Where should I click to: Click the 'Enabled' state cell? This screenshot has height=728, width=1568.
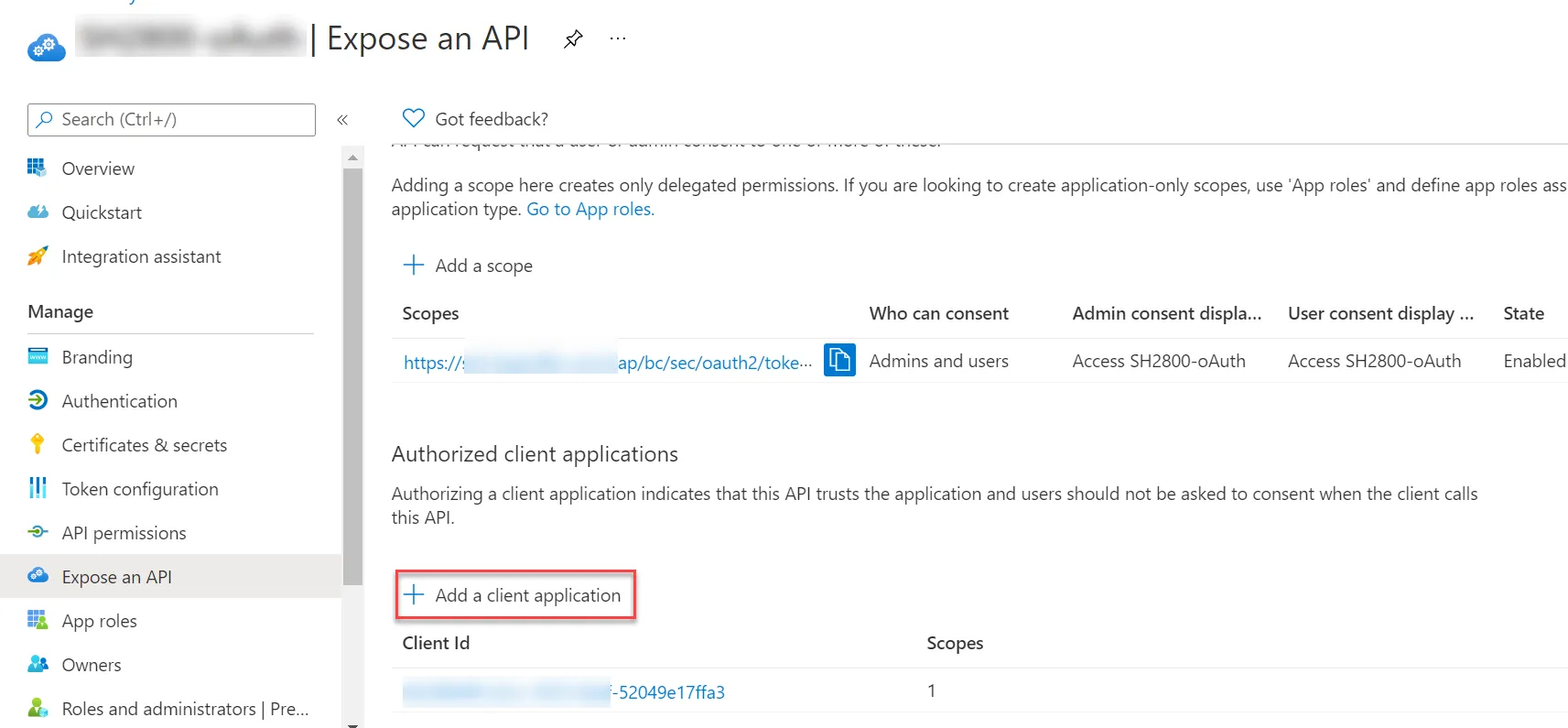pyautogui.click(x=1534, y=361)
